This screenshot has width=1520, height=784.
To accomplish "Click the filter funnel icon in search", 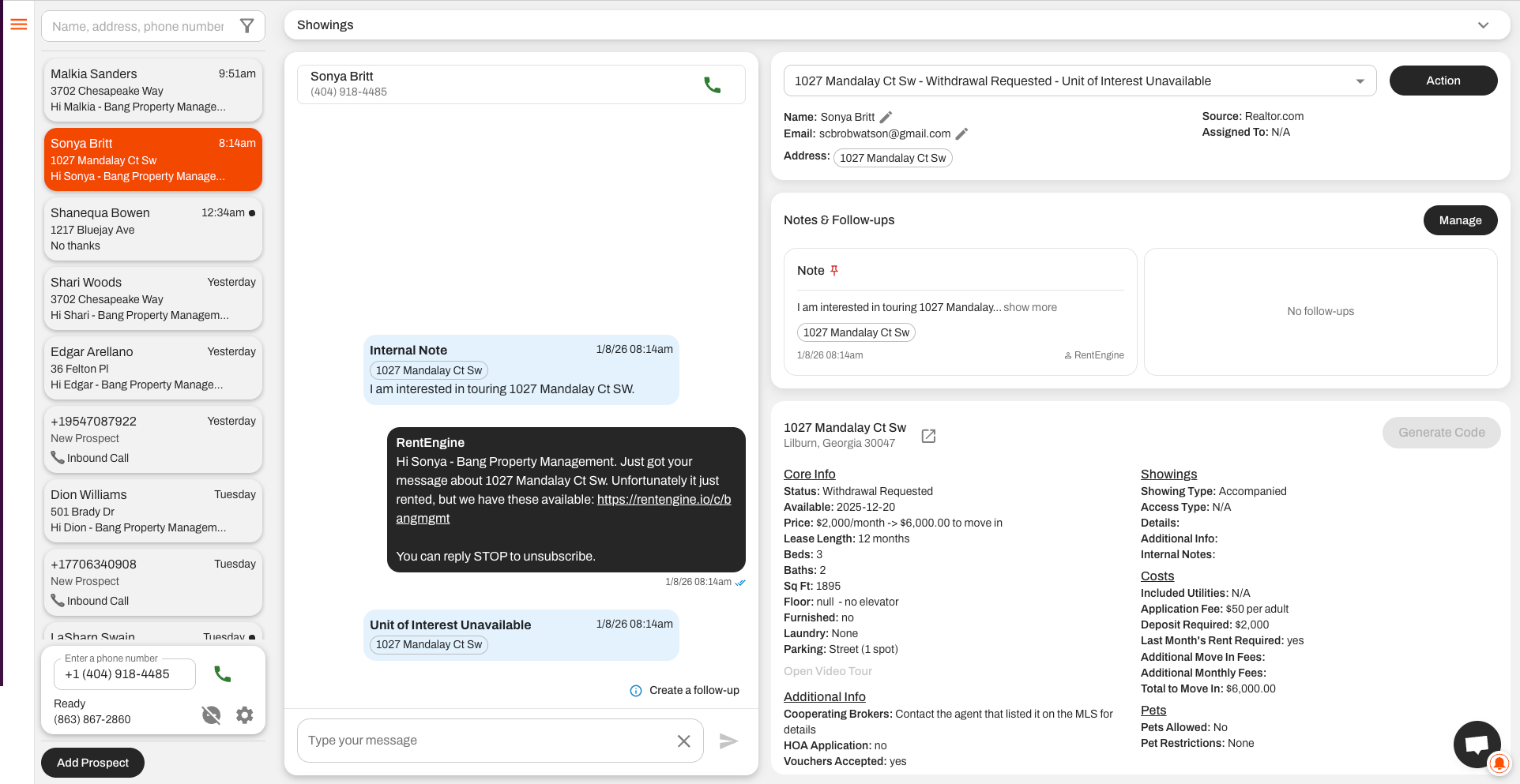I will 247,26.
